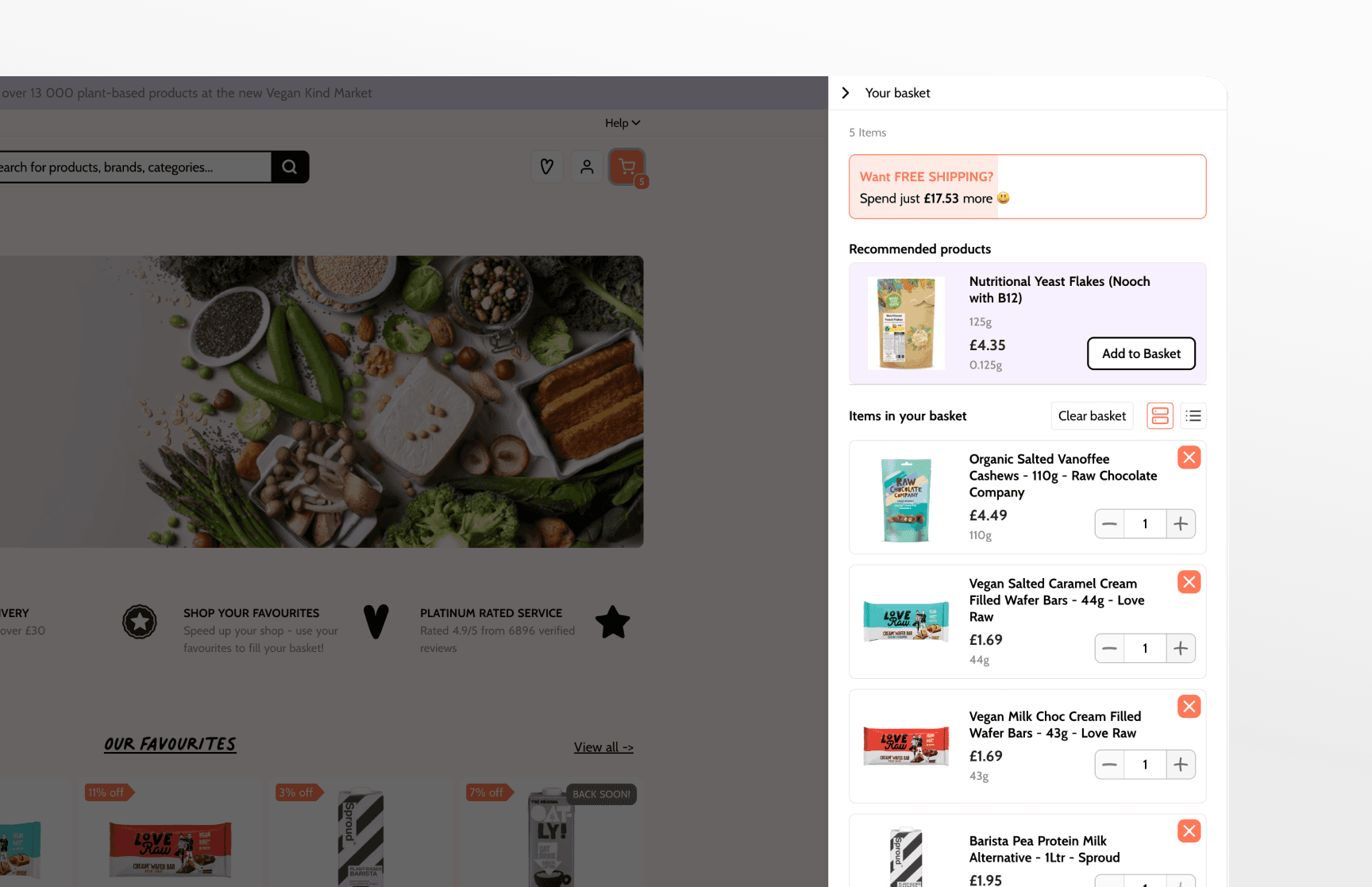The width and height of the screenshot is (1372, 887).
Task: Collapse the Your basket panel chevron
Action: pyautogui.click(x=846, y=93)
